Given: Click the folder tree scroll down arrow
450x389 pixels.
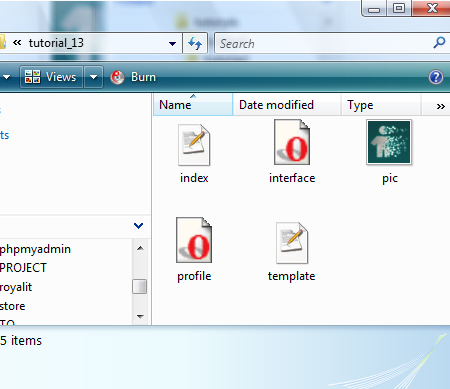Looking at the screenshot, I should [140, 316].
